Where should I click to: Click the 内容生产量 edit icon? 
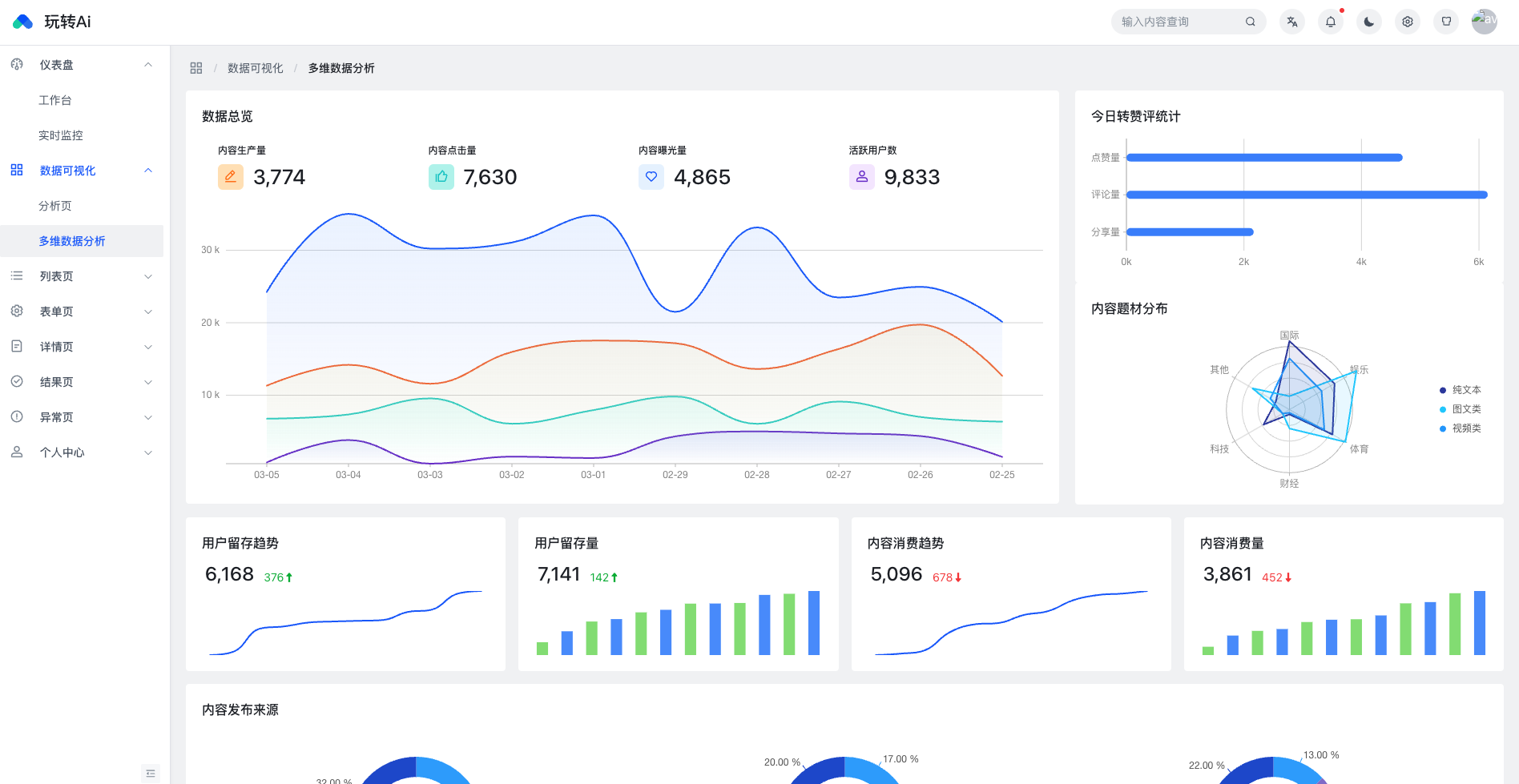(x=231, y=176)
